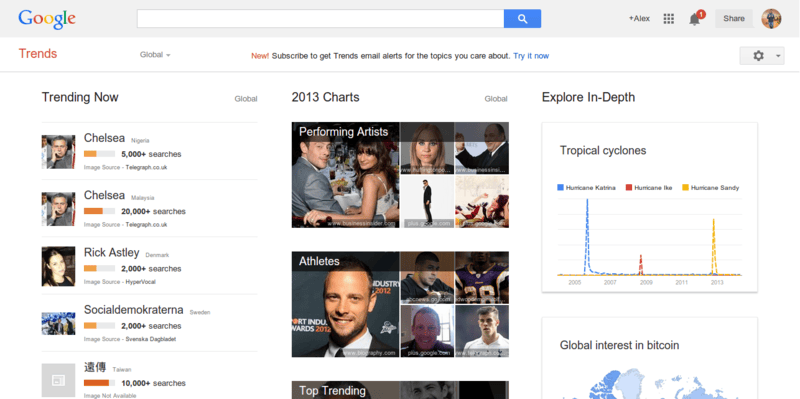
Task: Click 20,000+ searches bar for Chelsea Malaysia
Action: point(99,211)
